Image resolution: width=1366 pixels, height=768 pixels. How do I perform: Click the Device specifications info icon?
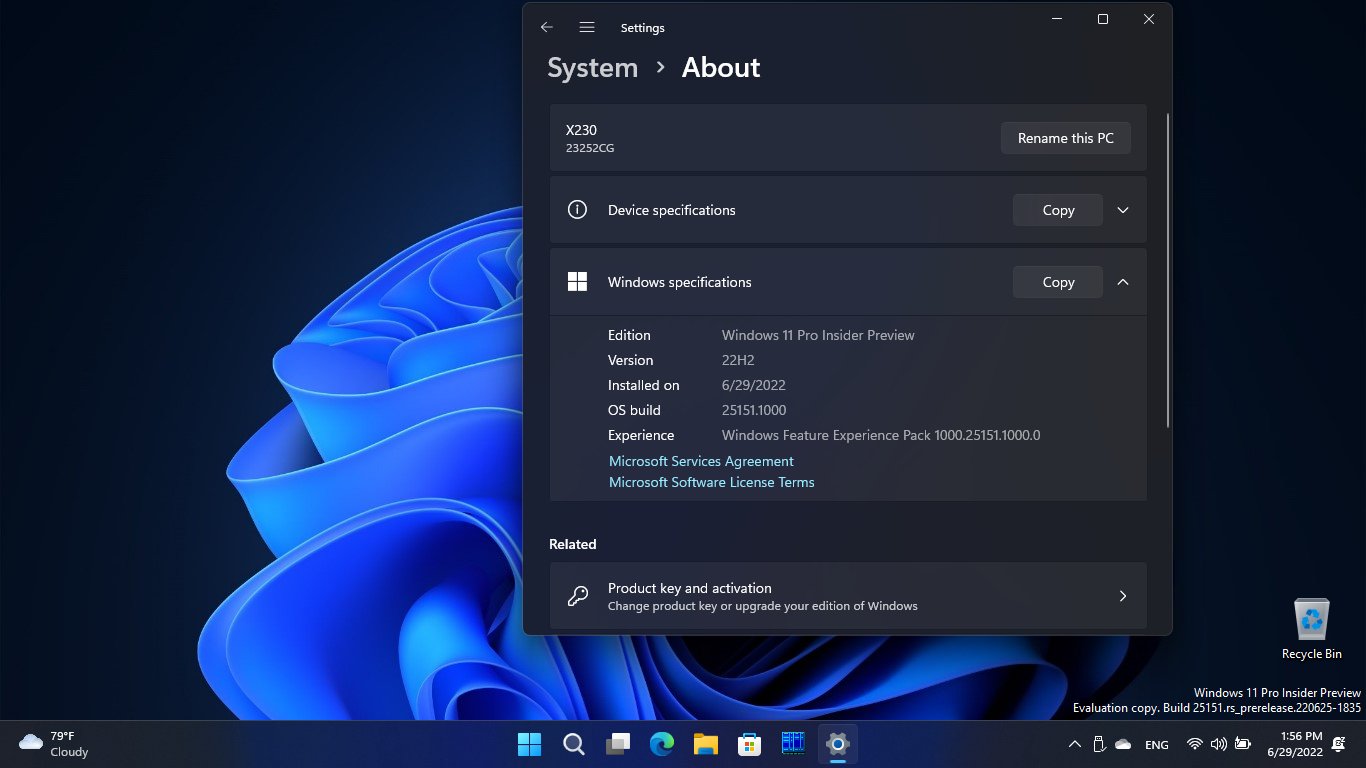click(x=577, y=210)
